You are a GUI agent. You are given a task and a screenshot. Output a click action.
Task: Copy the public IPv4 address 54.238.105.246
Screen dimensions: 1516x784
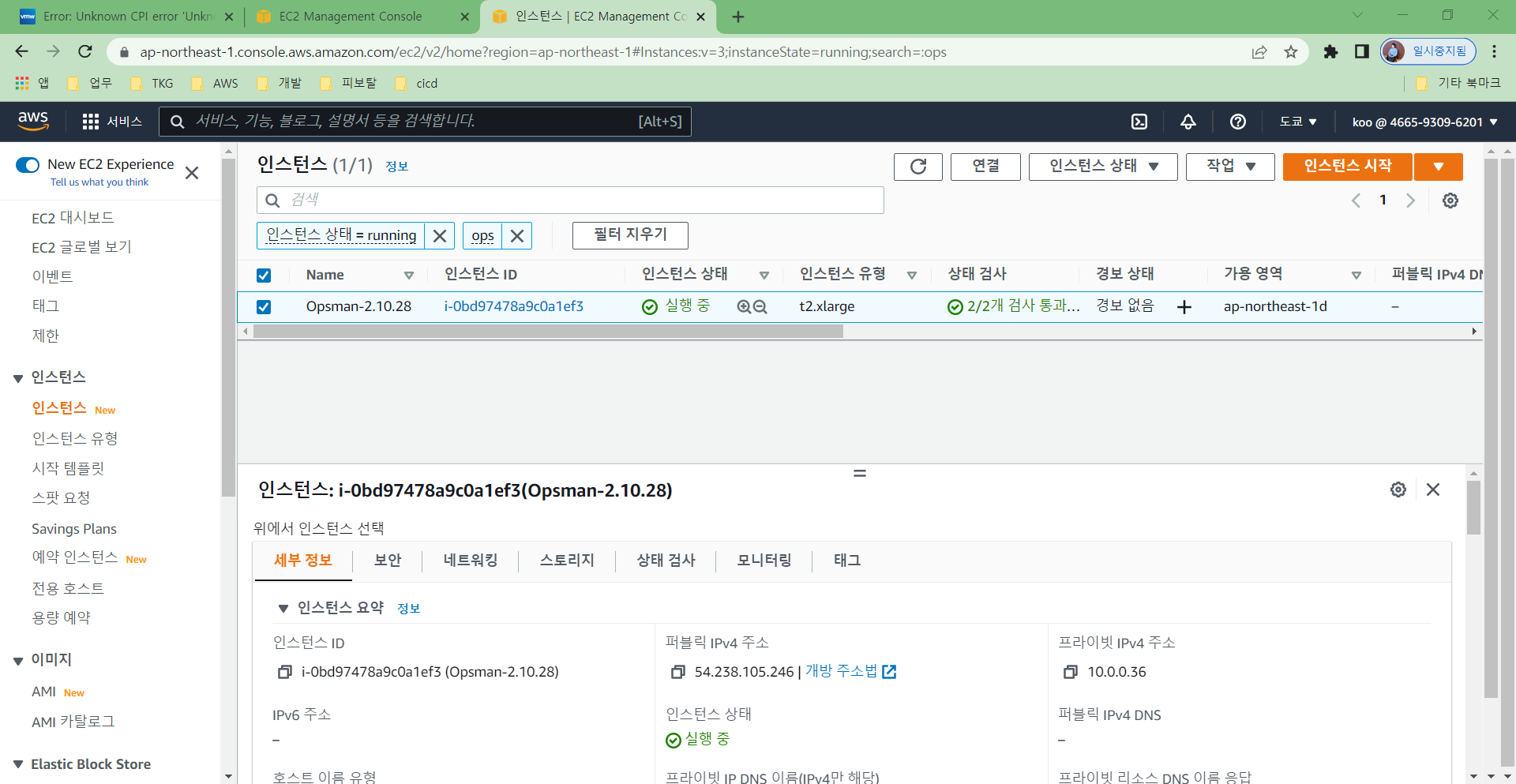click(x=677, y=672)
